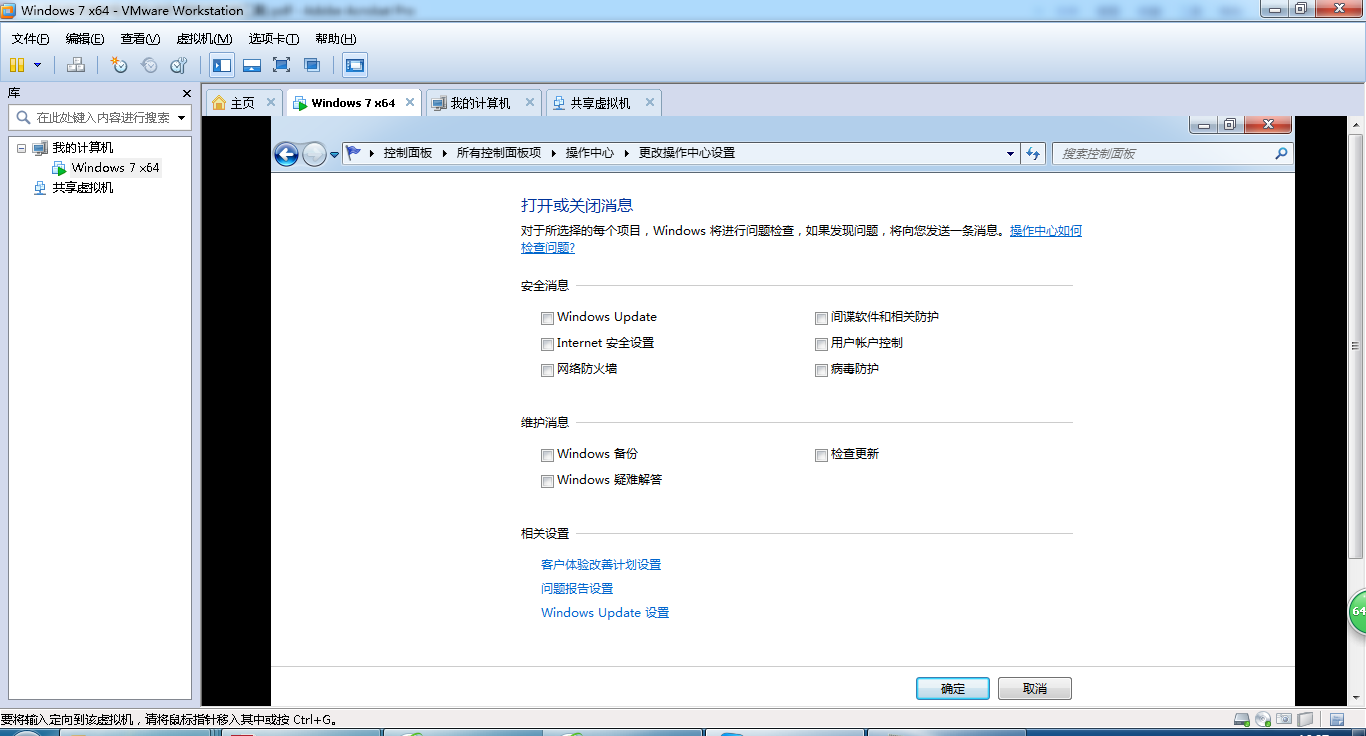Take a snapshot using the clock-star icon
This screenshot has height=736, width=1366.
(119, 65)
